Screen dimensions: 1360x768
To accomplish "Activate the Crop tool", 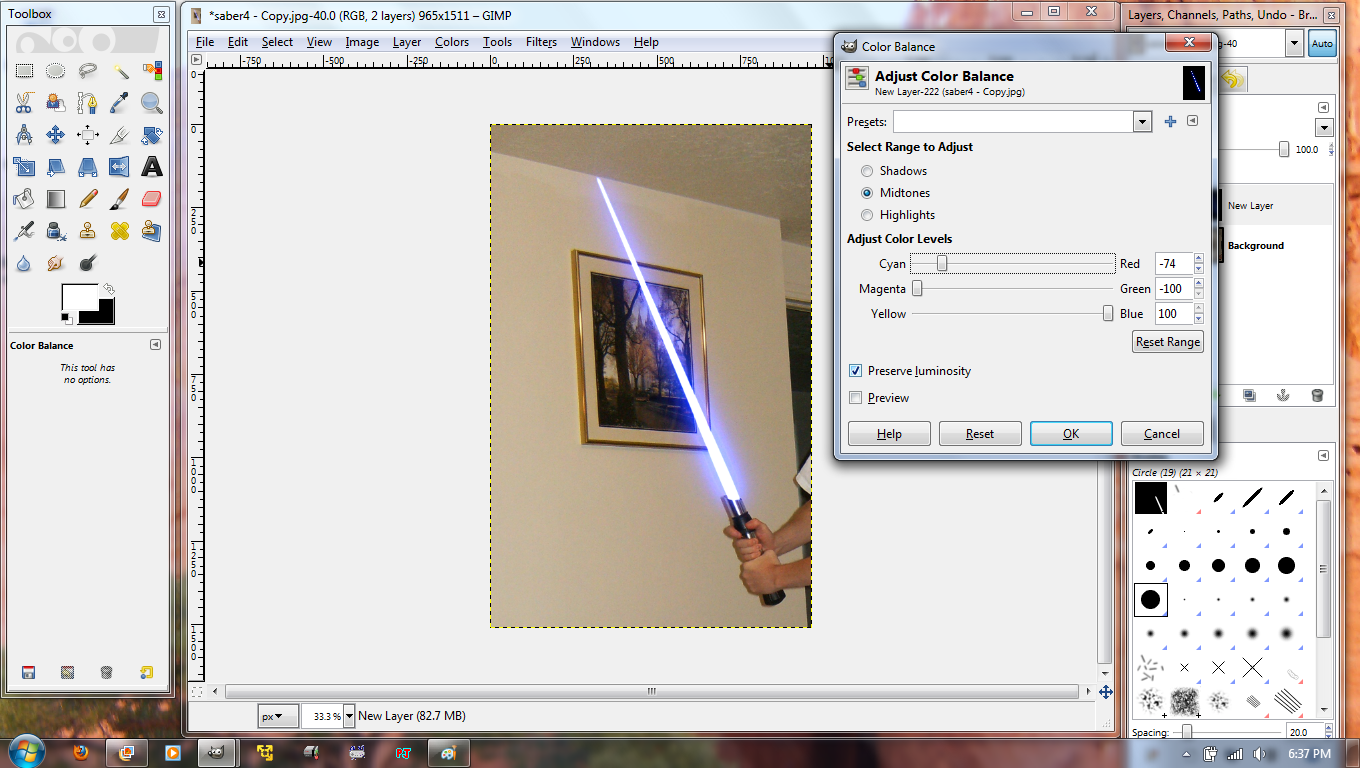I will pos(120,135).
